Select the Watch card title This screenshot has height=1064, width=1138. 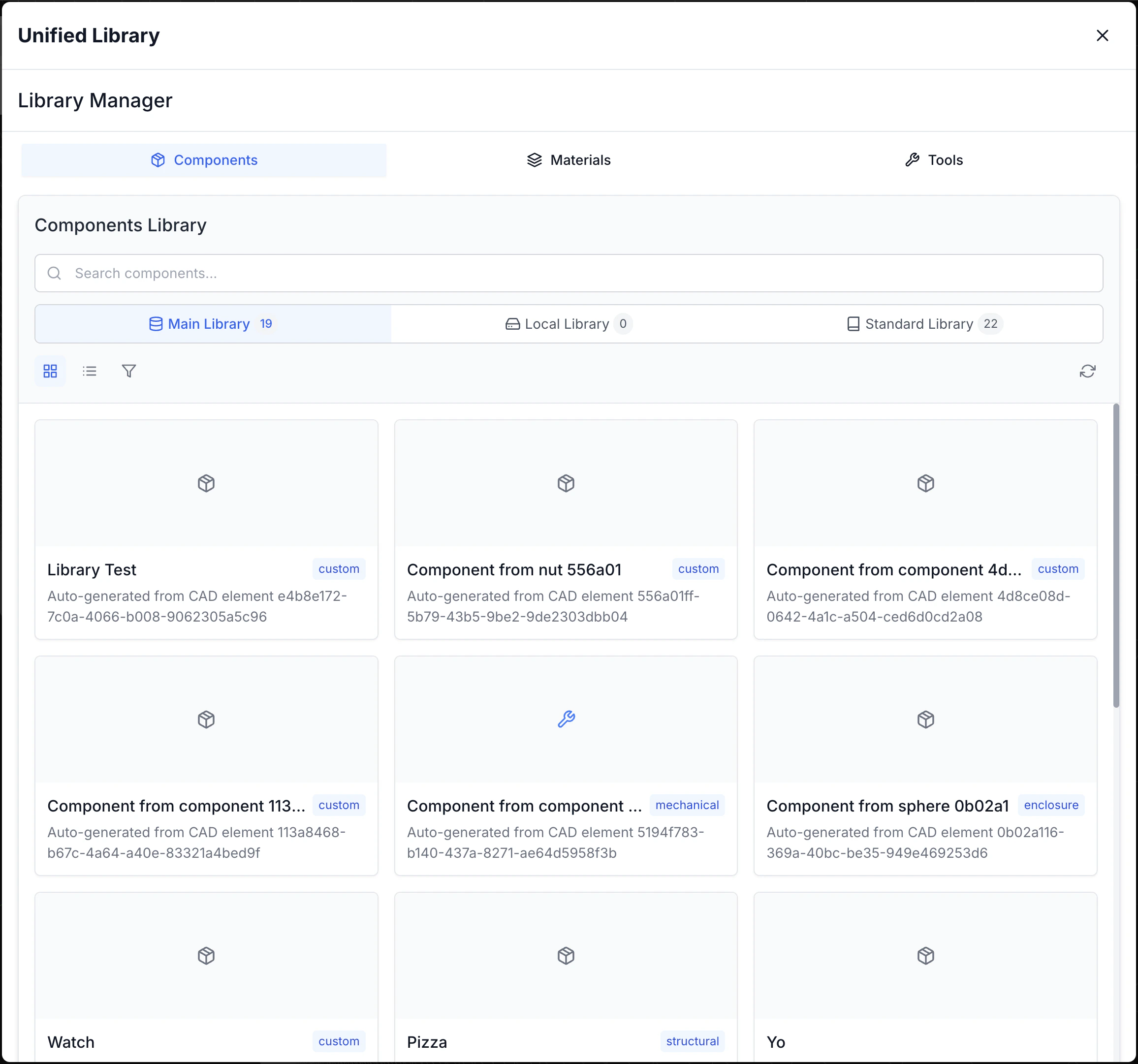click(x=71, y=1043)
